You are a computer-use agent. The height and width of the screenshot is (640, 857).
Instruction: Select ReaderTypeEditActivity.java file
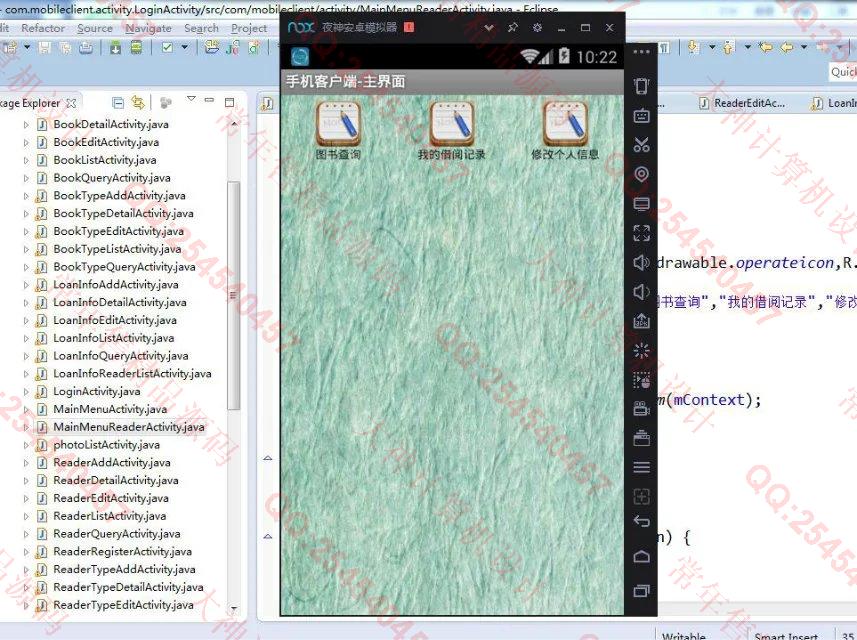[124, 605]
